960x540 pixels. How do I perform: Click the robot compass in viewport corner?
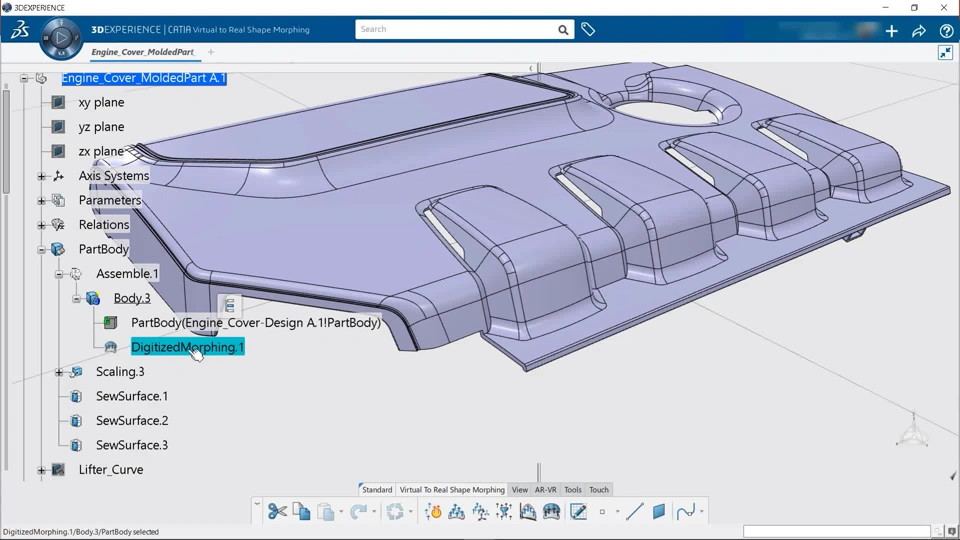click(x=913, y=430)
